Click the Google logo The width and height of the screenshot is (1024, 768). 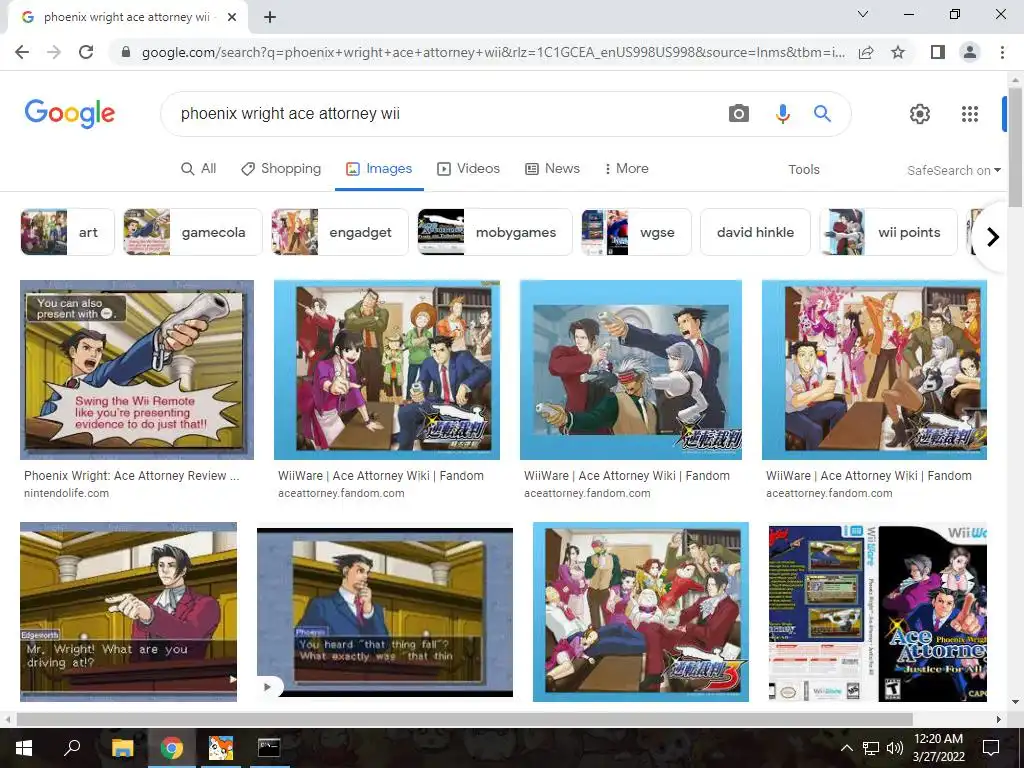pos(70,114)
